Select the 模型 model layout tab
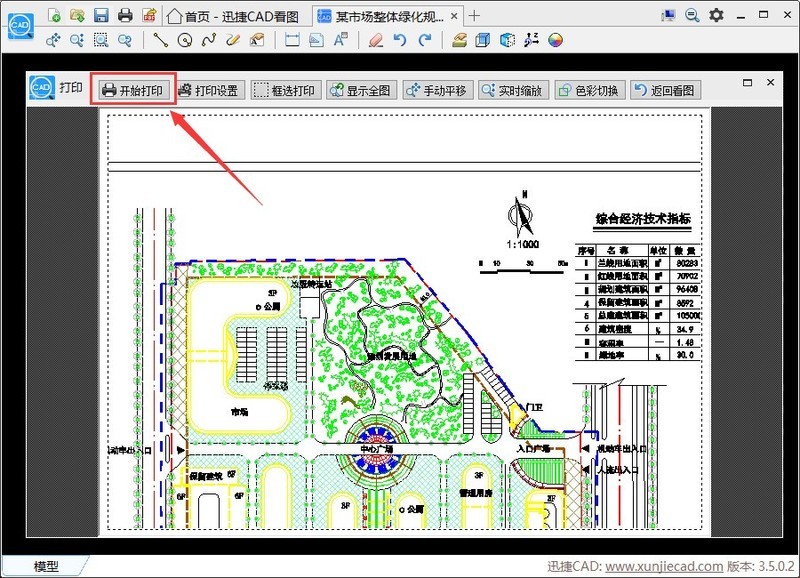The height and width of the screenshot is (578, 800). pyautogui.click(x=46, y=566)
